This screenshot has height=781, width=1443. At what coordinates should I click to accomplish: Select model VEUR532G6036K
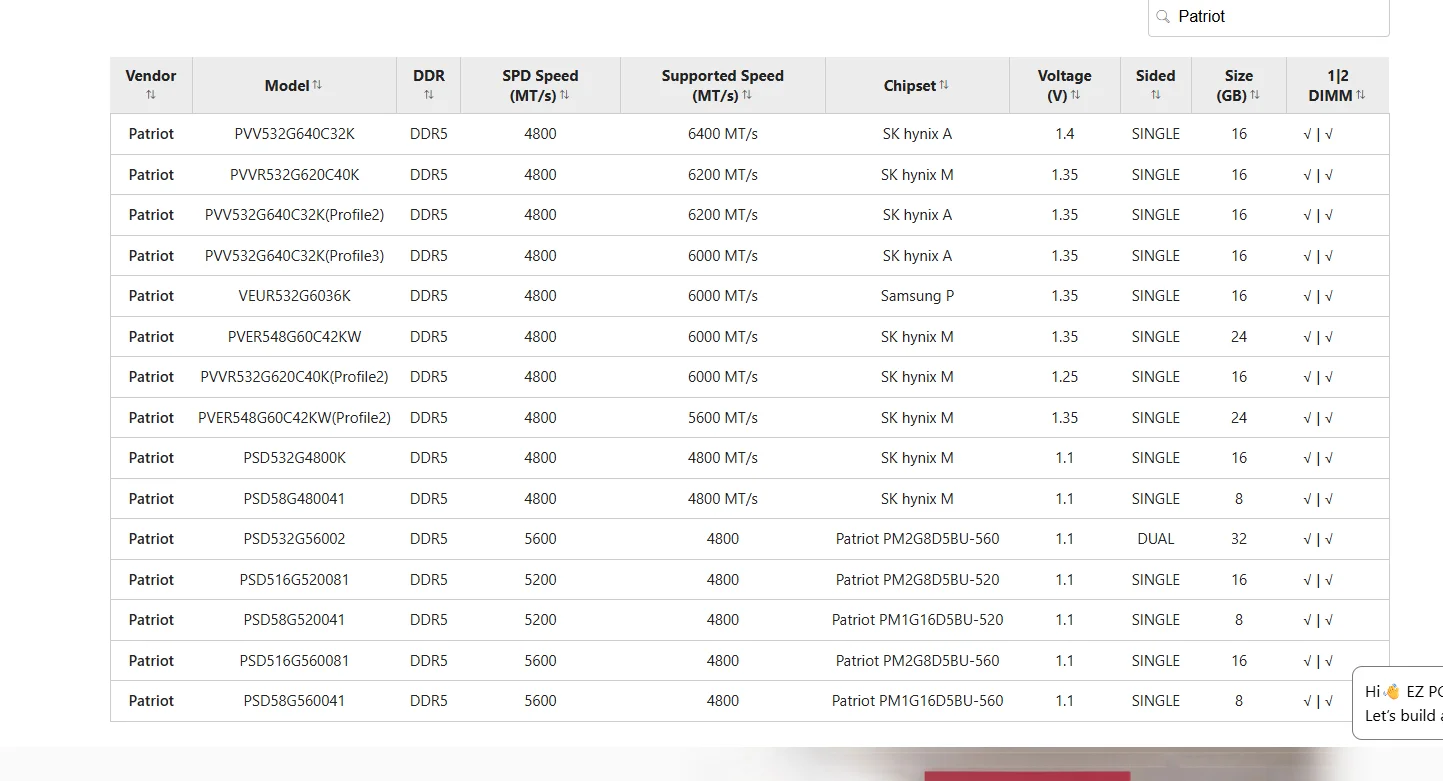tap(295, 296)
